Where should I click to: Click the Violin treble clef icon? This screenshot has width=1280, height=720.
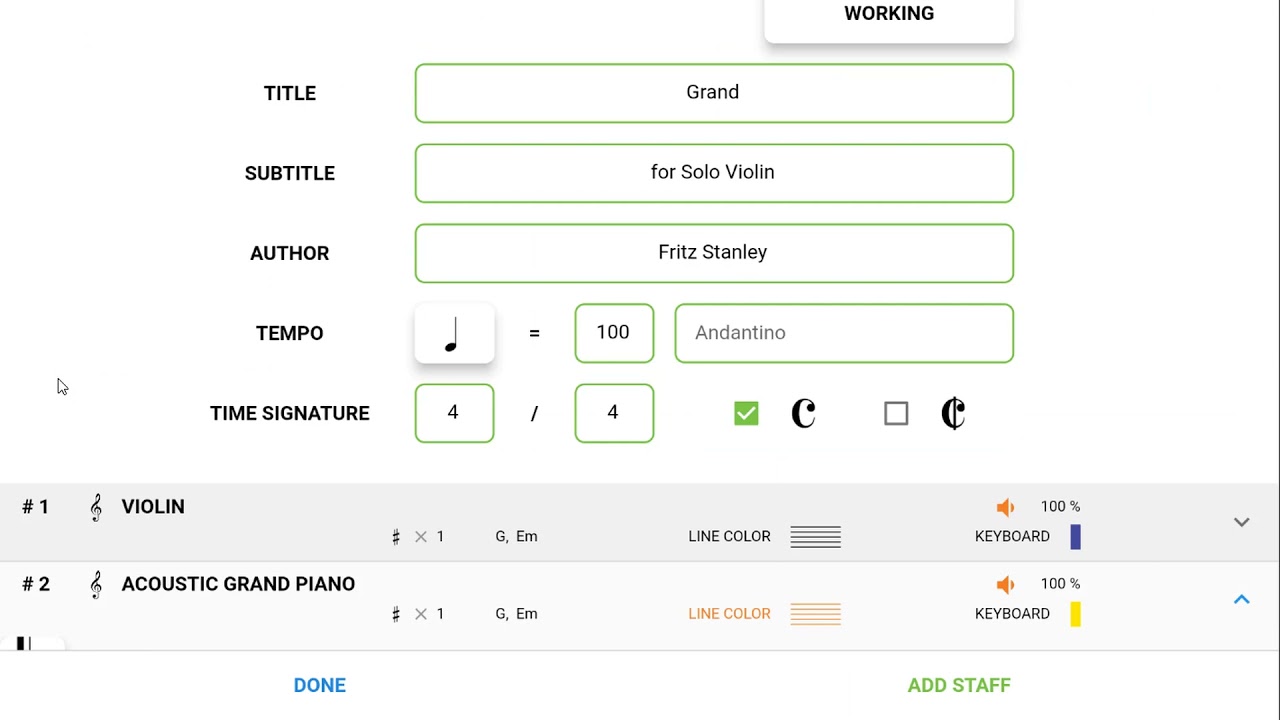(96, 507)
